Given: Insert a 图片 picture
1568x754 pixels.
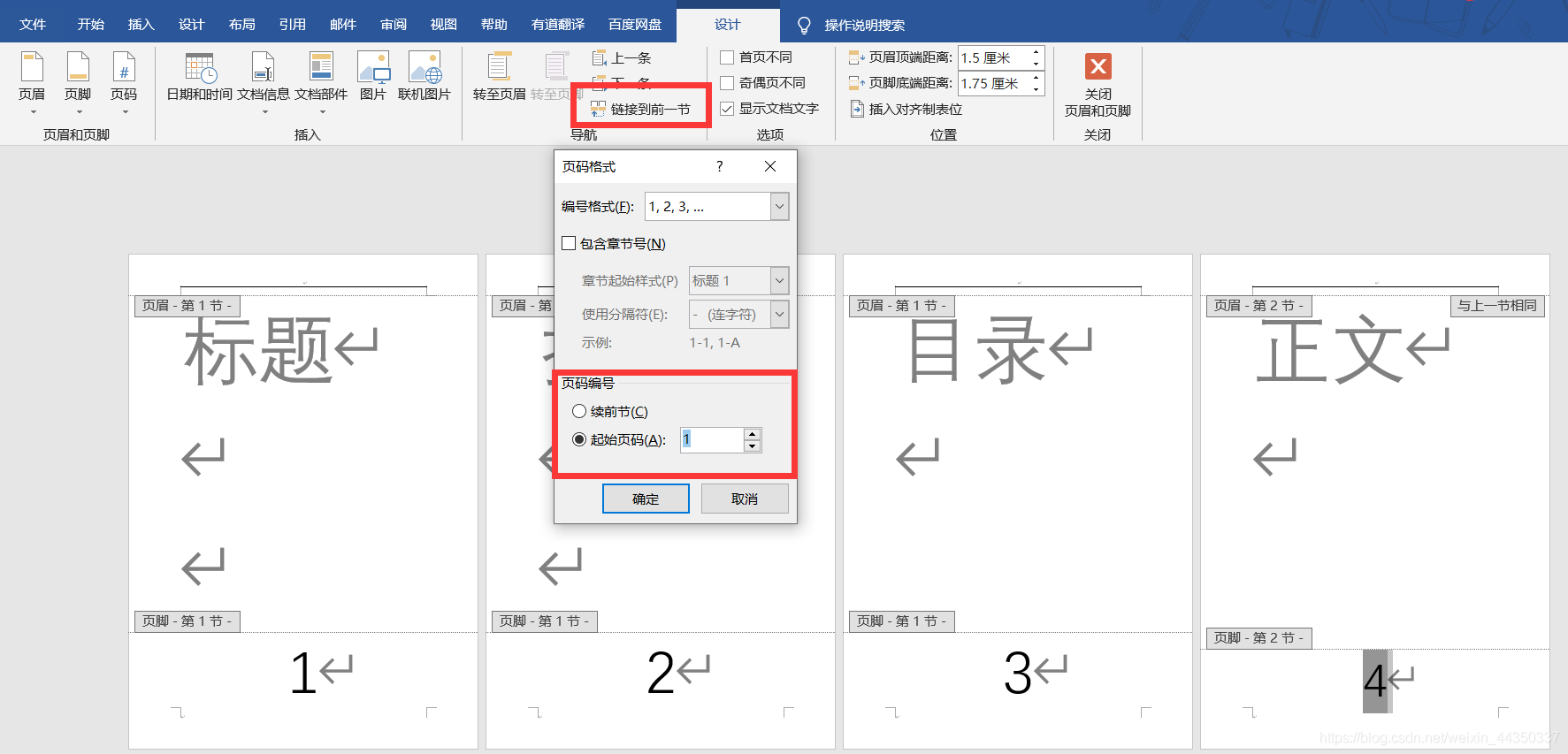Looking at the screenshot, I should [x=373, y=78].
